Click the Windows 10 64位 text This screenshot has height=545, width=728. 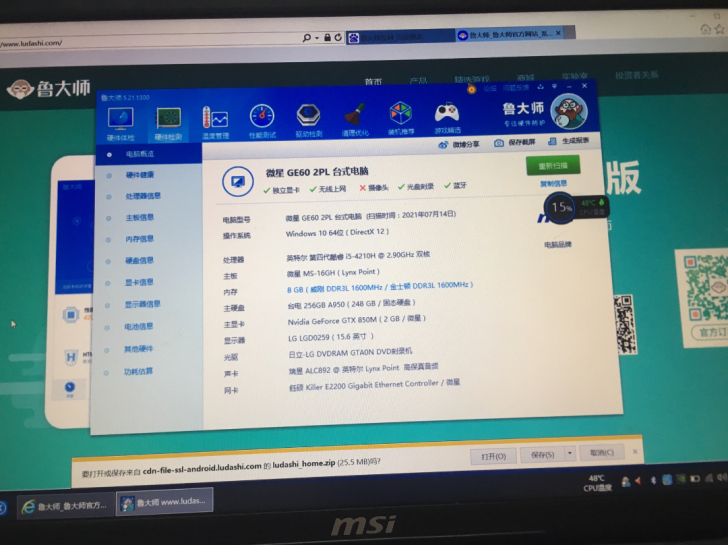point(337,233)
